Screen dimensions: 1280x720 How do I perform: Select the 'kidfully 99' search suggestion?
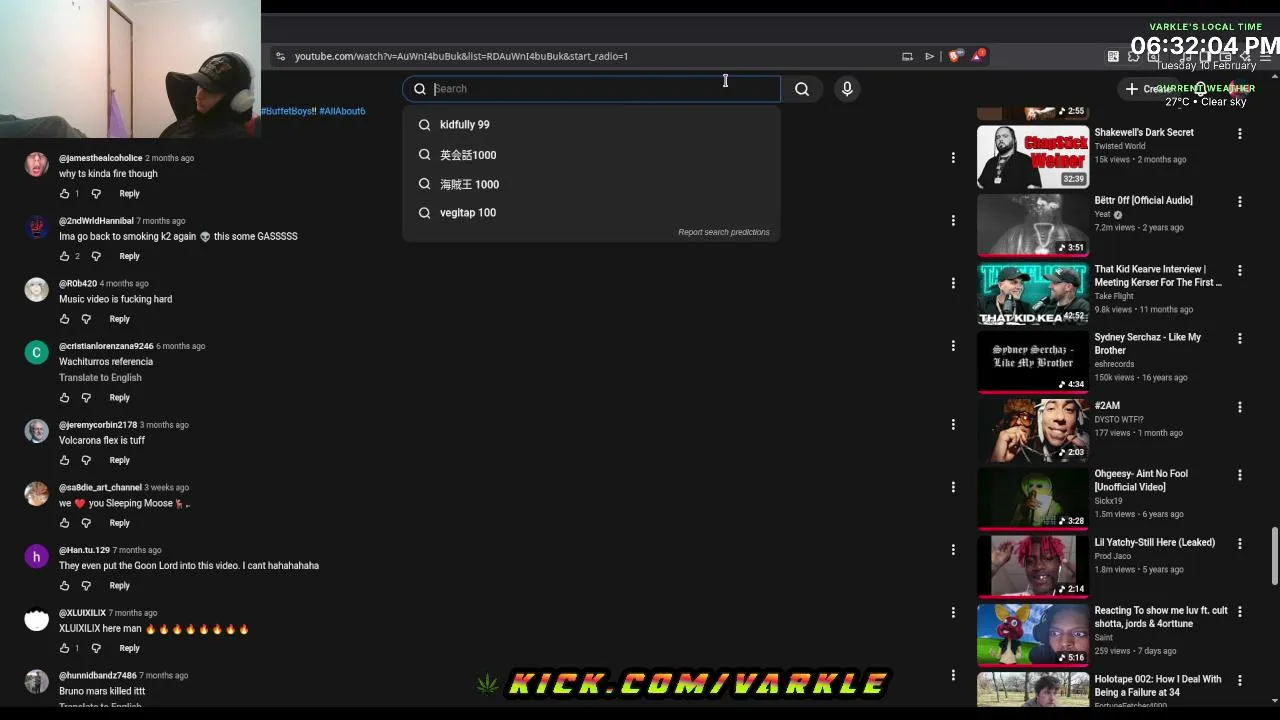click(x=591, y=125)
